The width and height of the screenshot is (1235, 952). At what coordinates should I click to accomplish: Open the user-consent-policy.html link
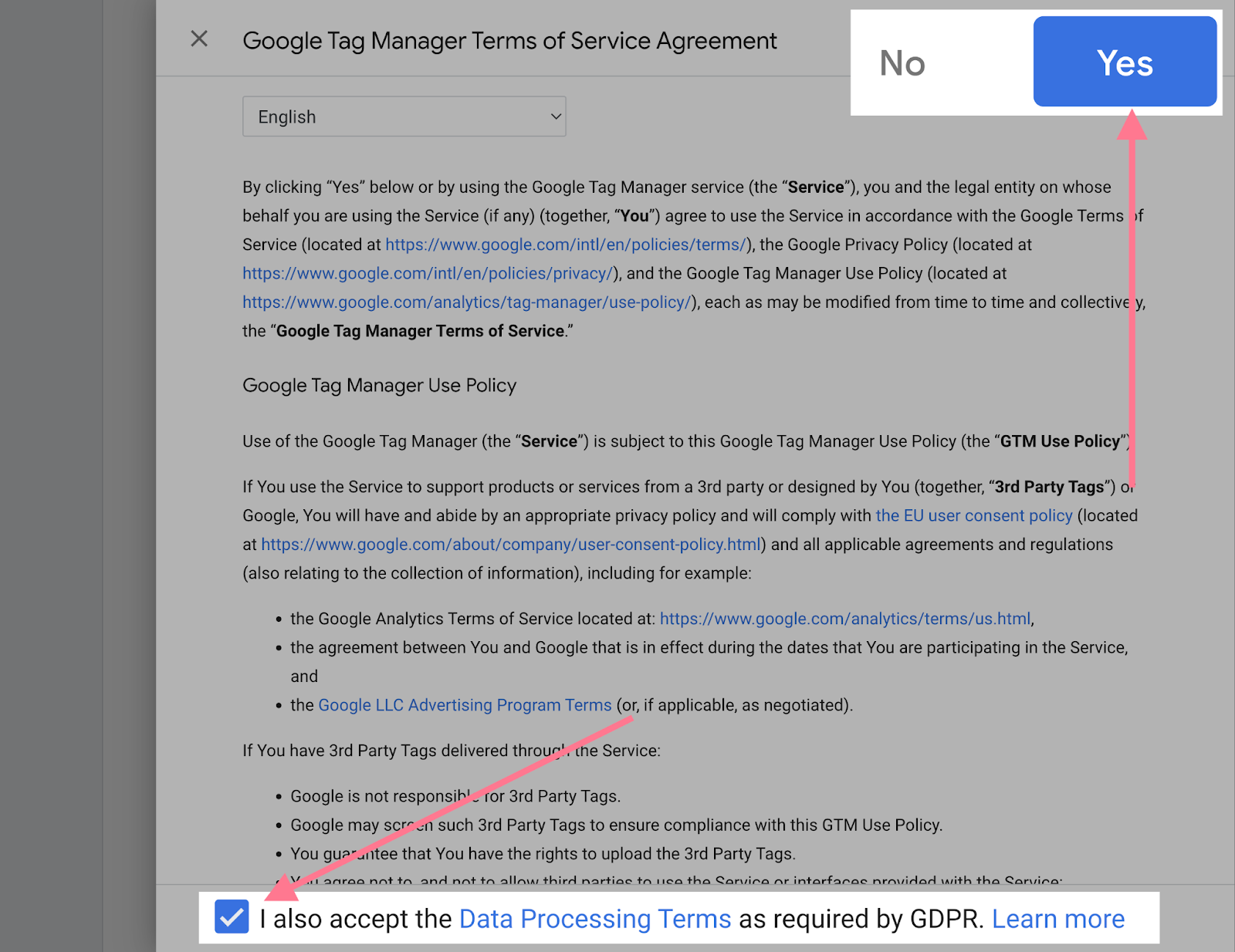[x=510, y=544]
